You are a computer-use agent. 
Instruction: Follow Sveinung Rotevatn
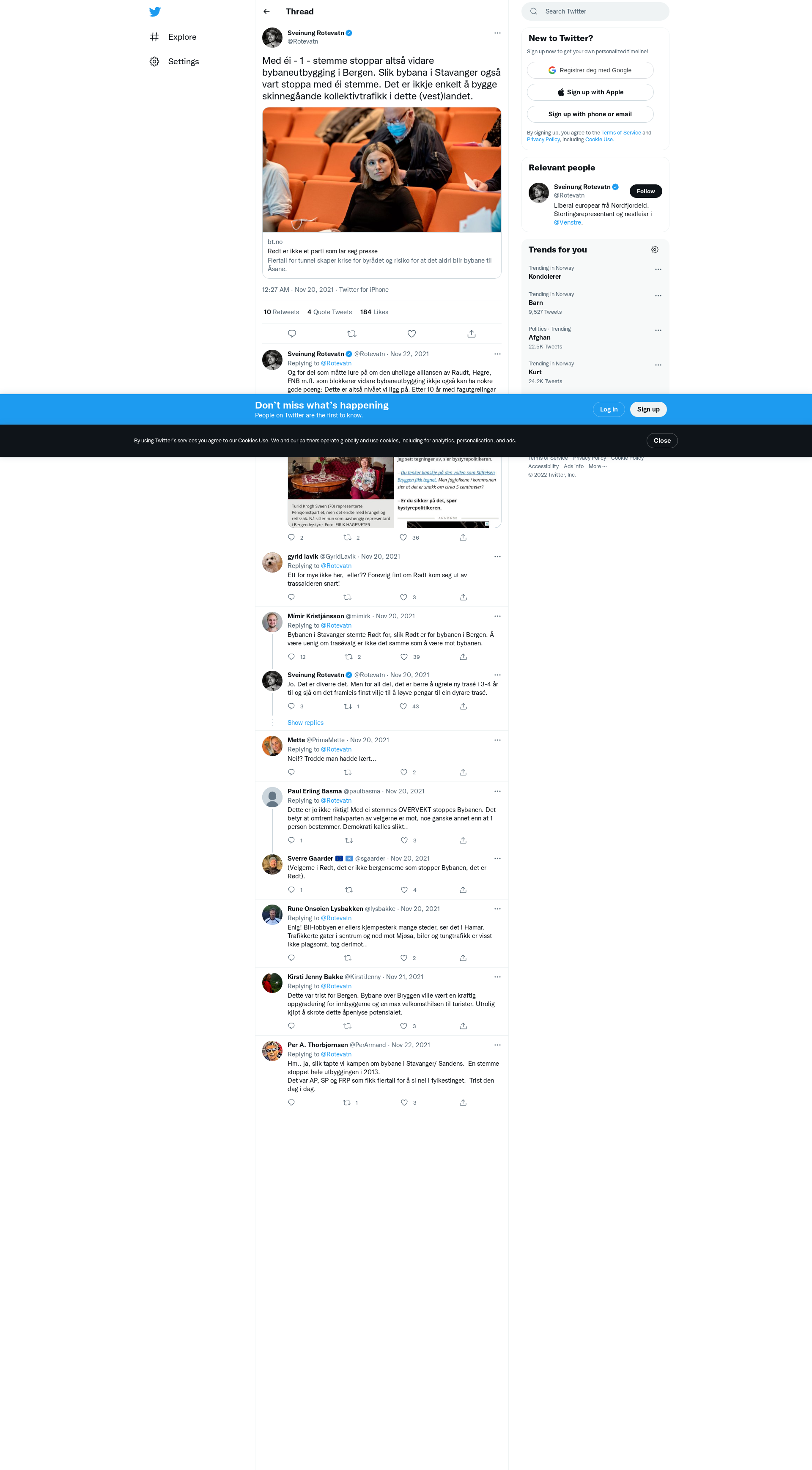[645, 191]
